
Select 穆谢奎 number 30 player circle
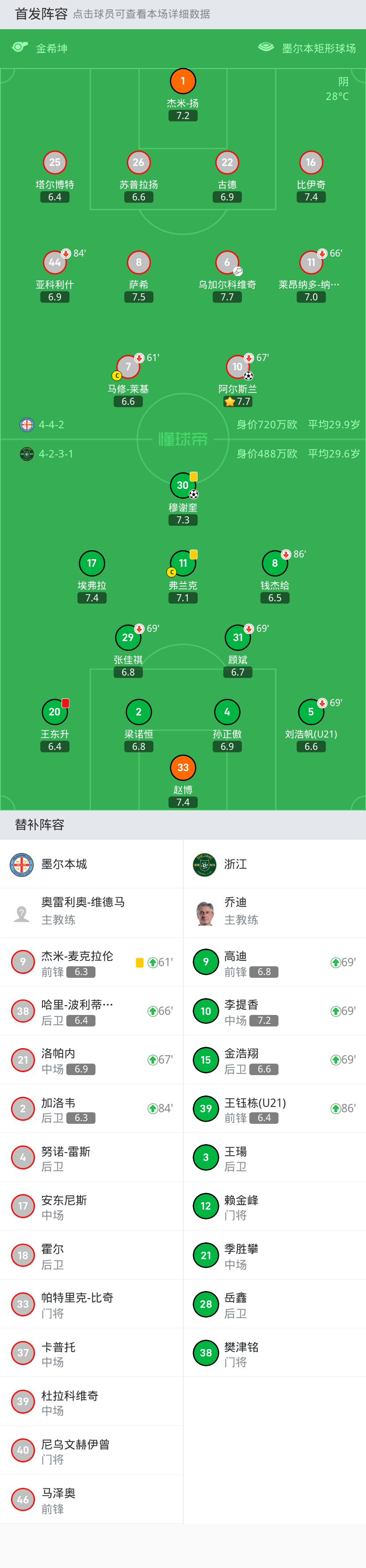[x=183, y=485]
